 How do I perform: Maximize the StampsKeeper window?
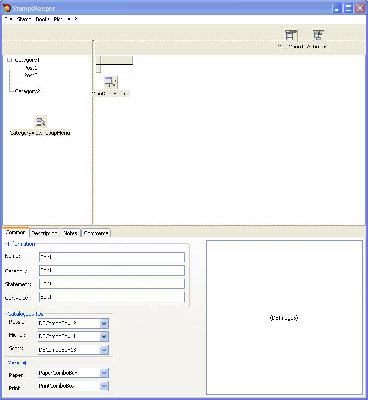click(x=348, y=8)
